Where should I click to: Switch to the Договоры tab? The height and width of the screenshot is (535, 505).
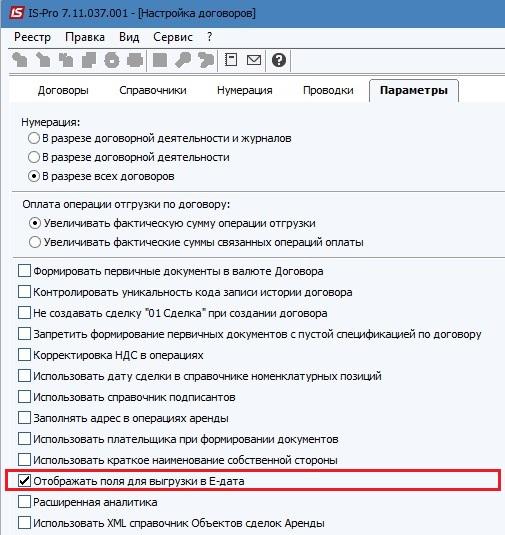[63, 90]
